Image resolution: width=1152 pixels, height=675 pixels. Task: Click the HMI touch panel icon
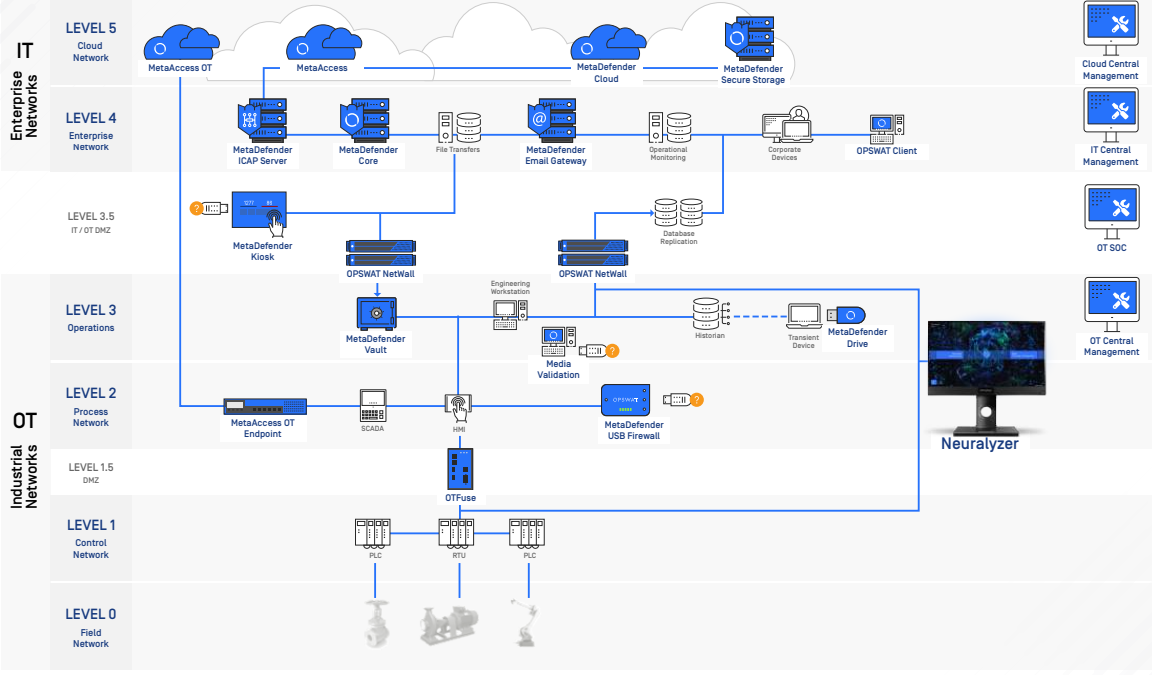[x=458, y=406]
